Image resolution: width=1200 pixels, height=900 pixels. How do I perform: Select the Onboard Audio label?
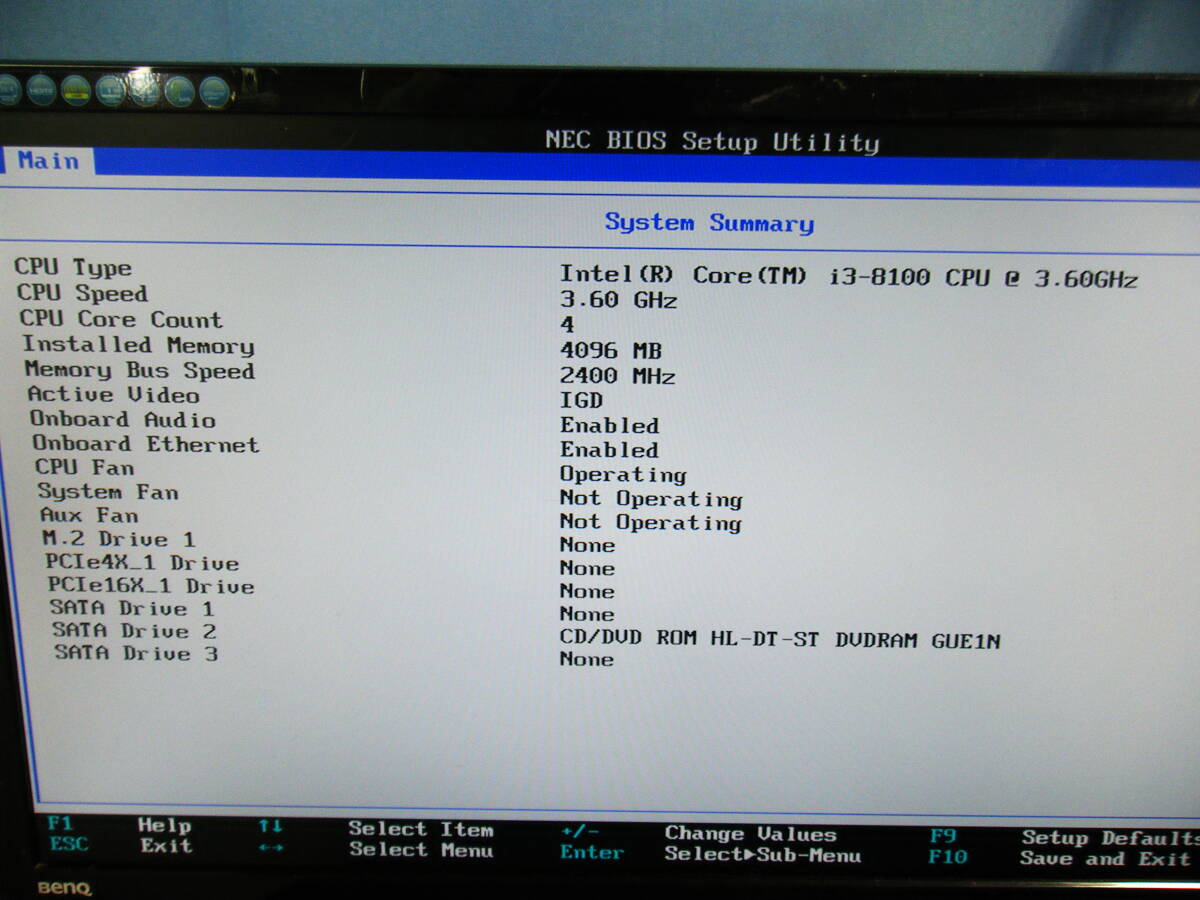[x=123, y=419]
